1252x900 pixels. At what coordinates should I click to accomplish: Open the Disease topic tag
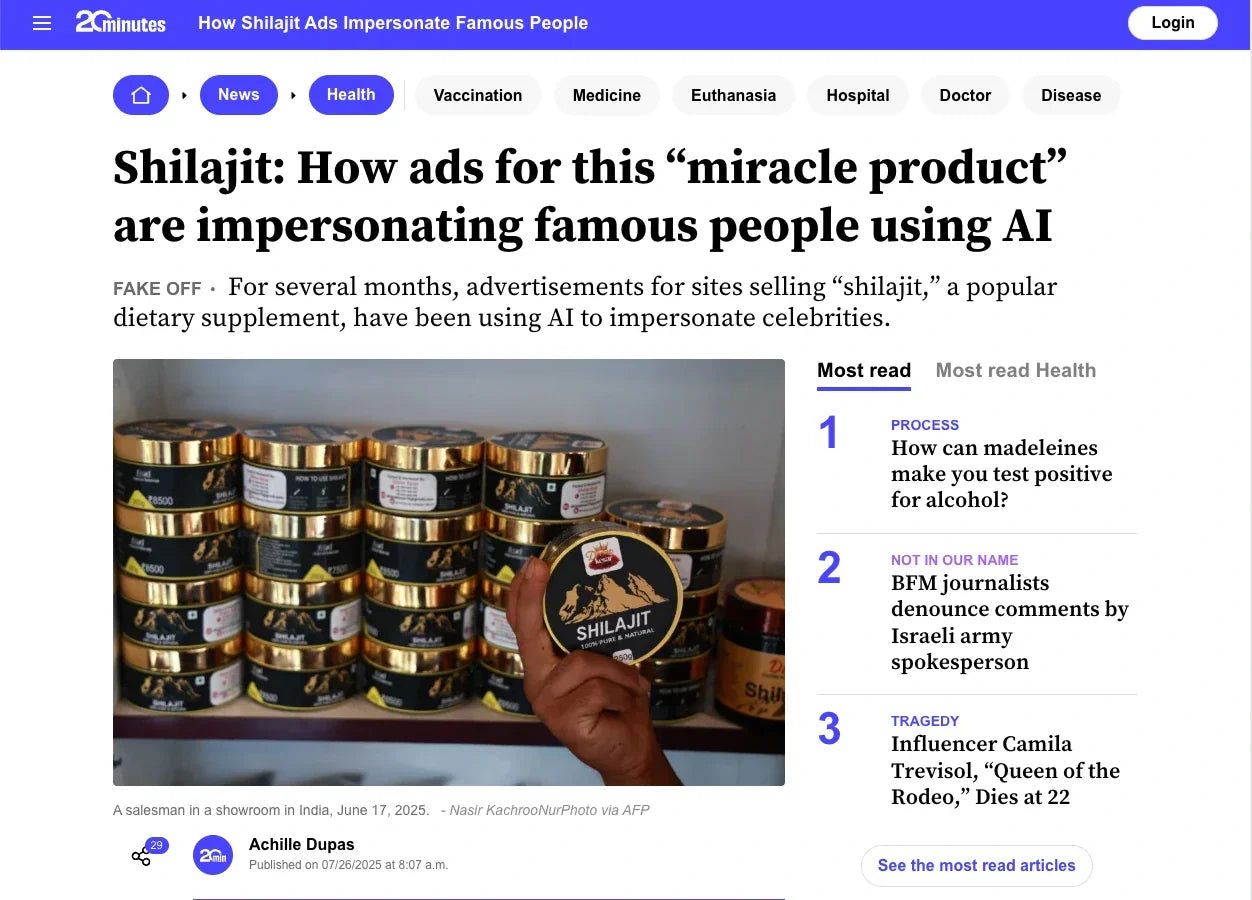(1071, 96)
